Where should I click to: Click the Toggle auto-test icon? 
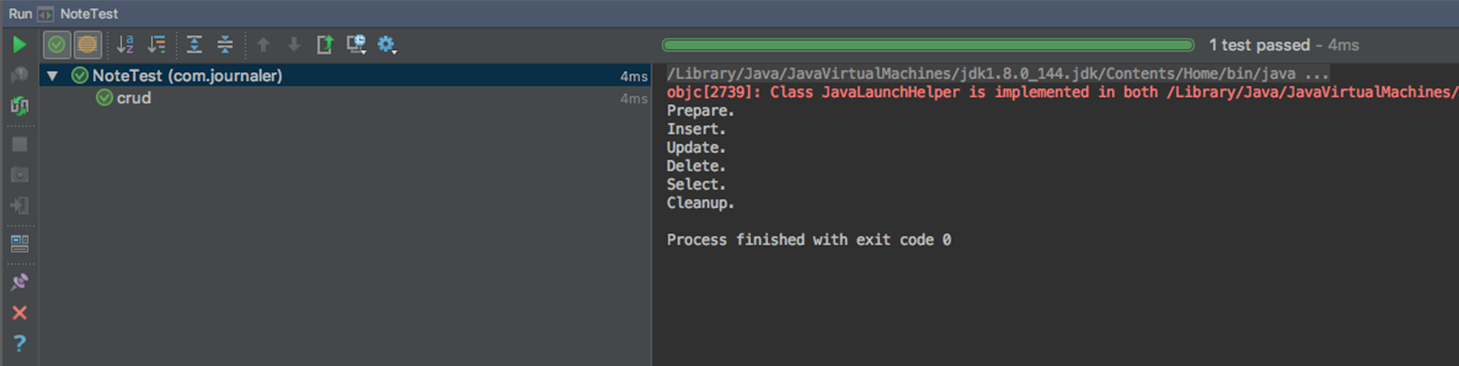point(19,106)
